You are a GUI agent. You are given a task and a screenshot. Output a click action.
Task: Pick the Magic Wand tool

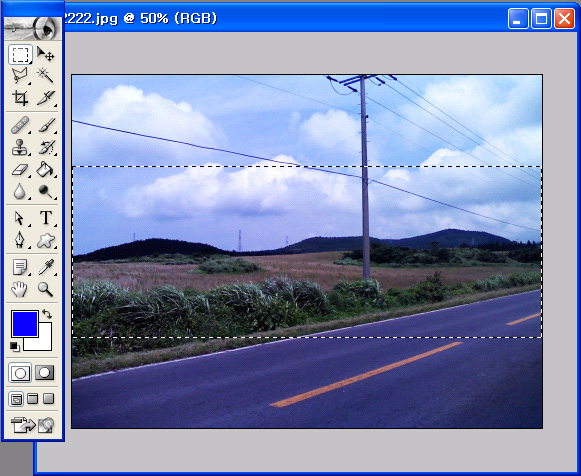pos(46,76)
